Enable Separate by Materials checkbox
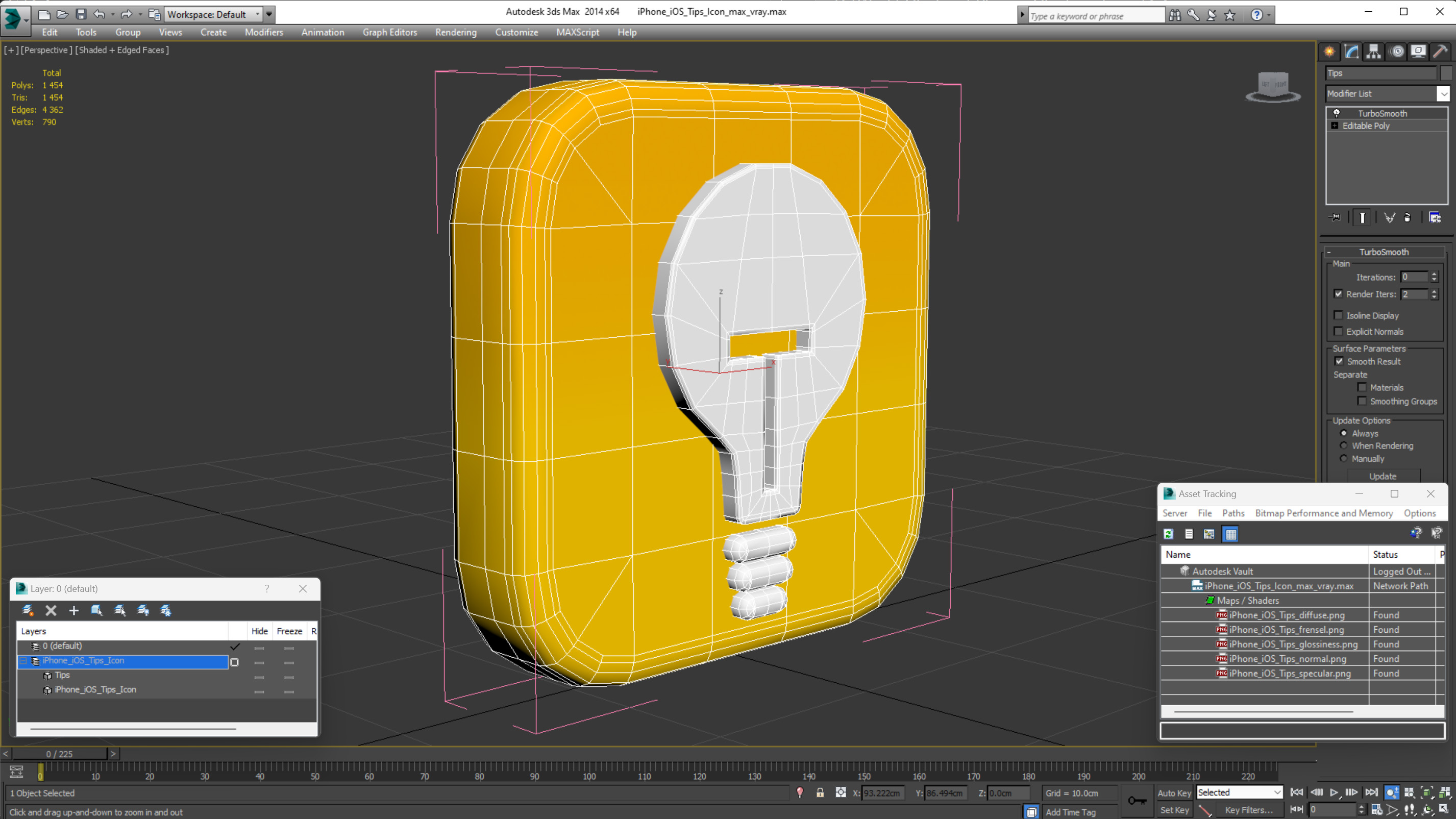 coord(1362,387)
